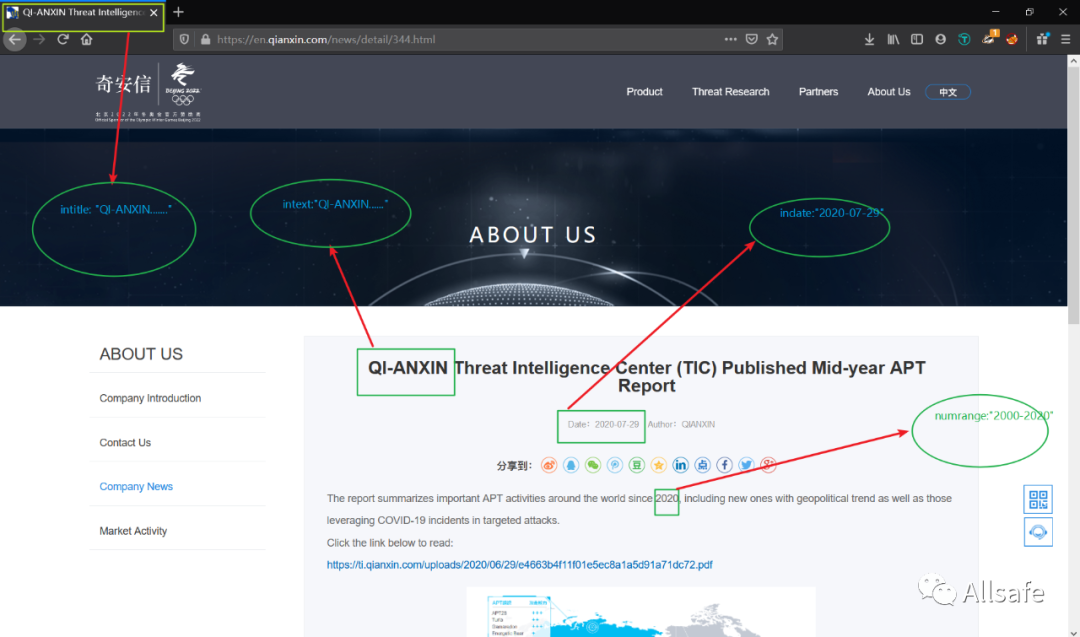Viewport: 1080px width, 637px height.
Task: Open the Partners menu
Action: click(x=818, y=92)
